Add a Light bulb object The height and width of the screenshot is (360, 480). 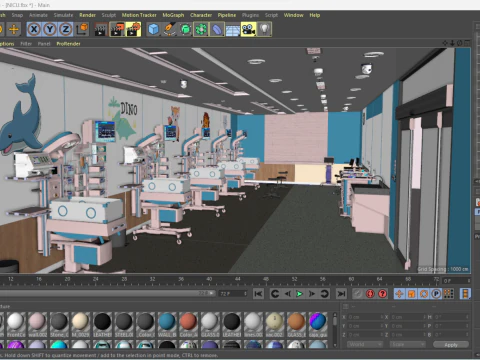pos(264,29)
